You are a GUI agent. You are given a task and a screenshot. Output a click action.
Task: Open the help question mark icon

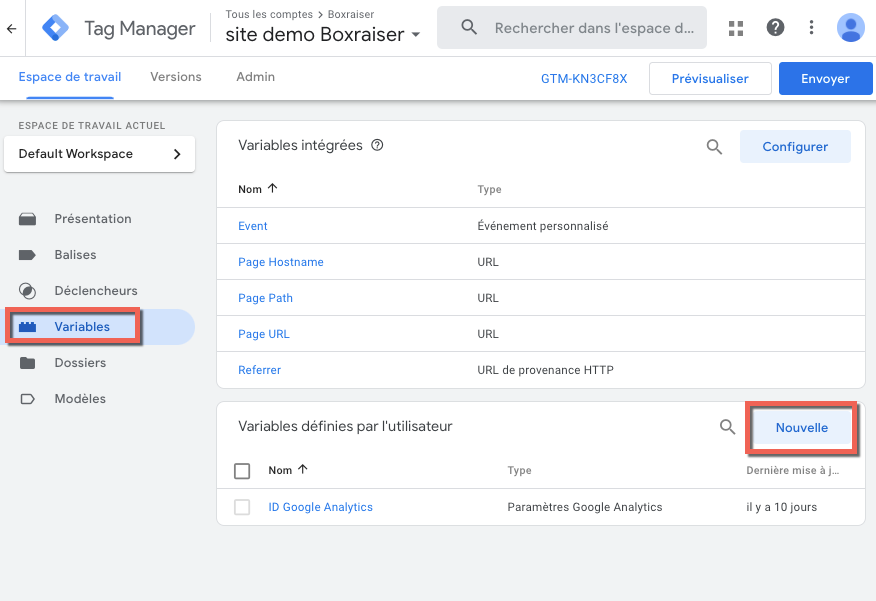coord(775,28)
